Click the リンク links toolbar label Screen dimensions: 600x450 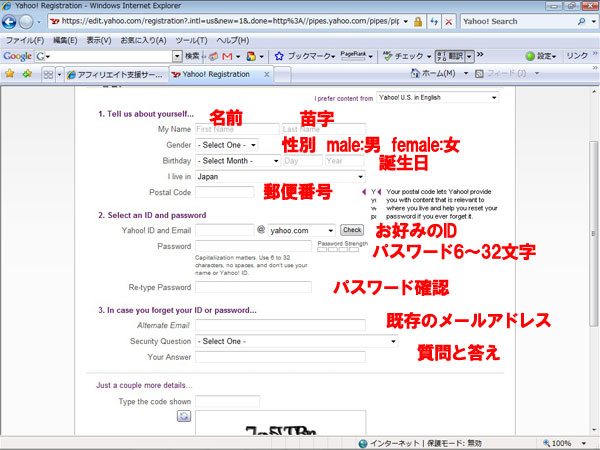(577, 56)
